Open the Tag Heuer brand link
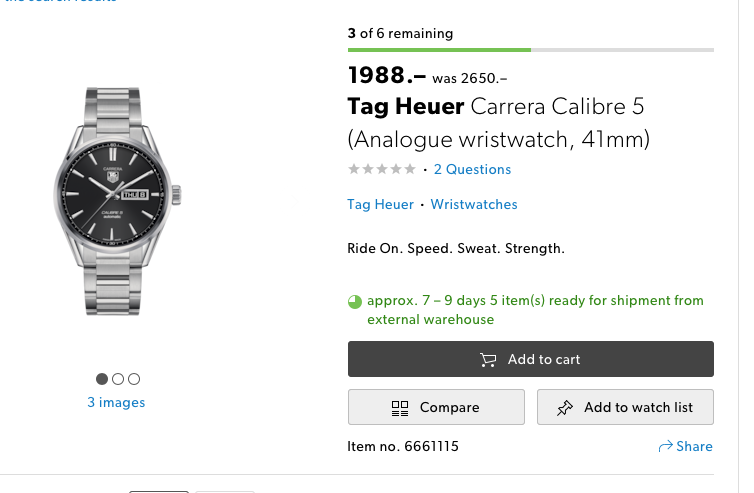Screen dimensions: 754x493 coord(380,205)
